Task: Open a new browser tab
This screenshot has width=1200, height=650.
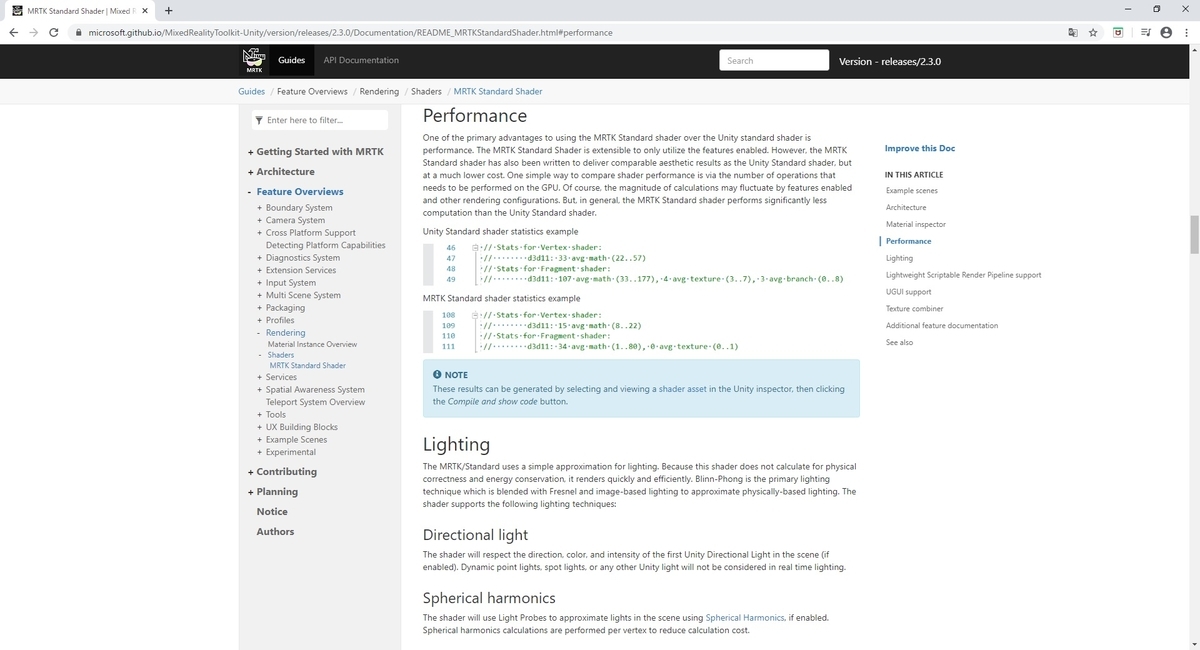Action: 168,10
